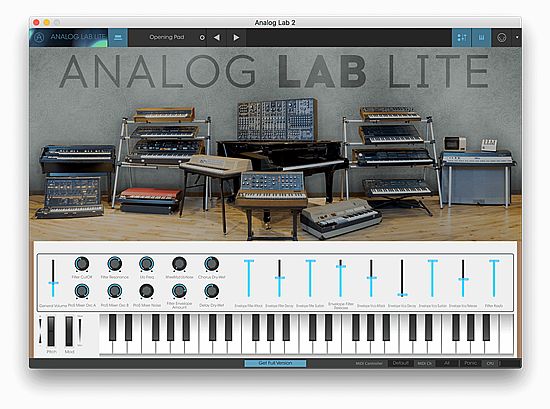550x409 pixels.
Task: Click the Opening Pad preset name
Action: tap(167, 37)
